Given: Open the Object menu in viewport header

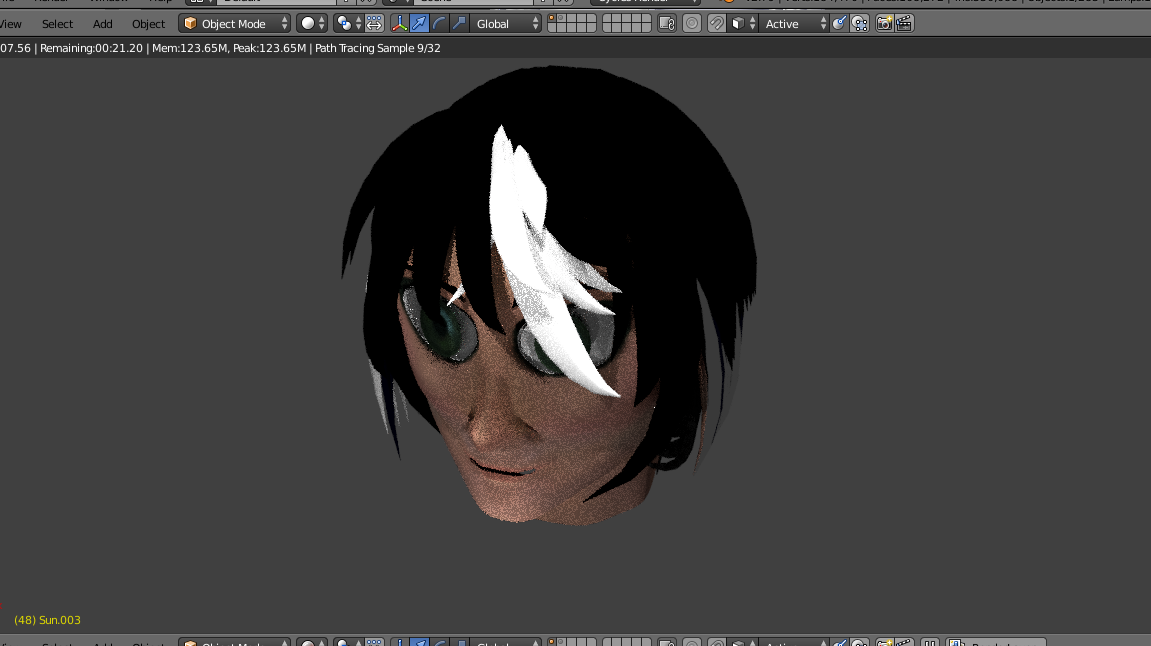Looking at the screenshot, I should [x=148, y=24].
